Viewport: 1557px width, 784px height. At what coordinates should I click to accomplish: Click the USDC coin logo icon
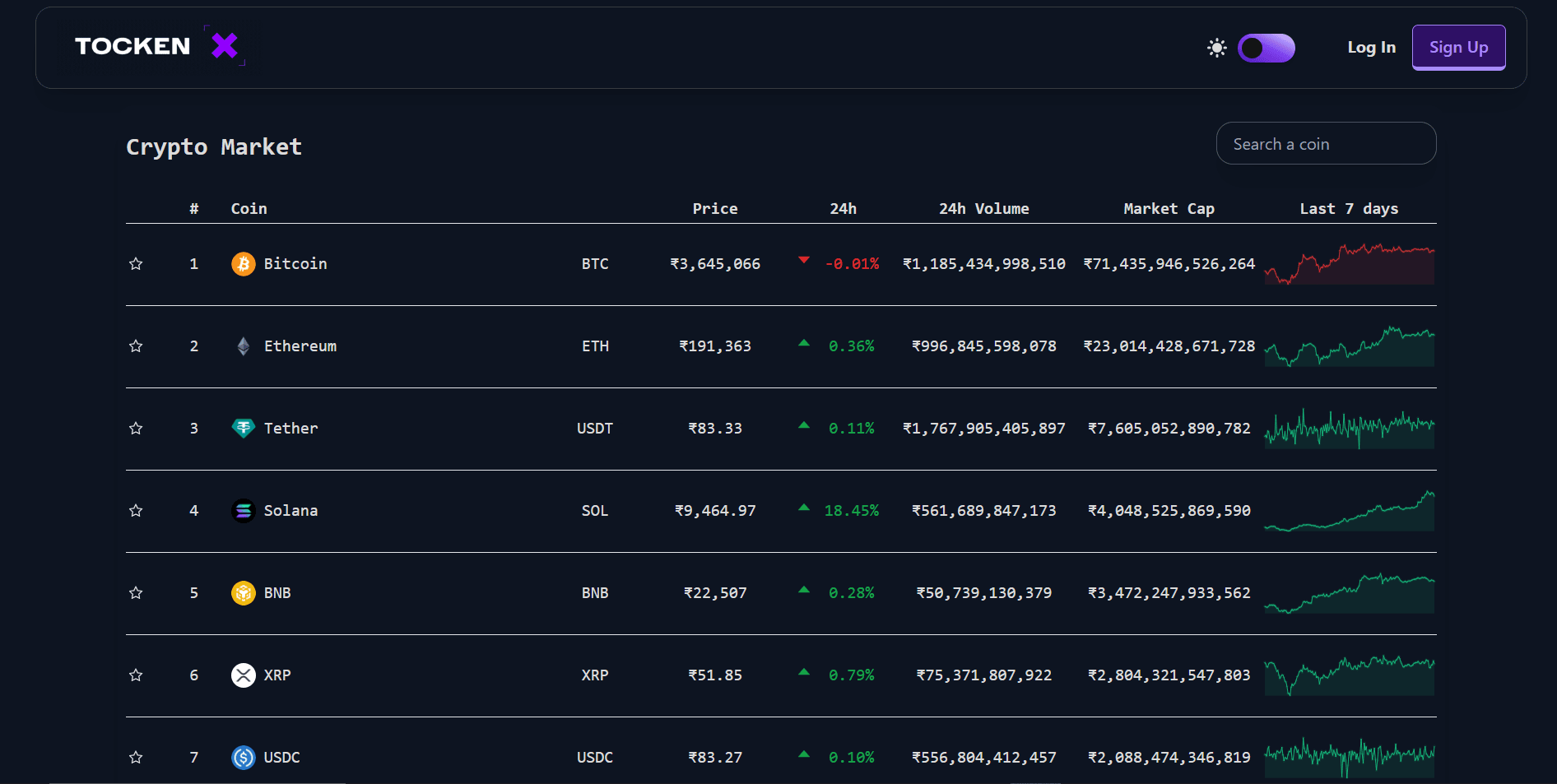coord(243,758)
